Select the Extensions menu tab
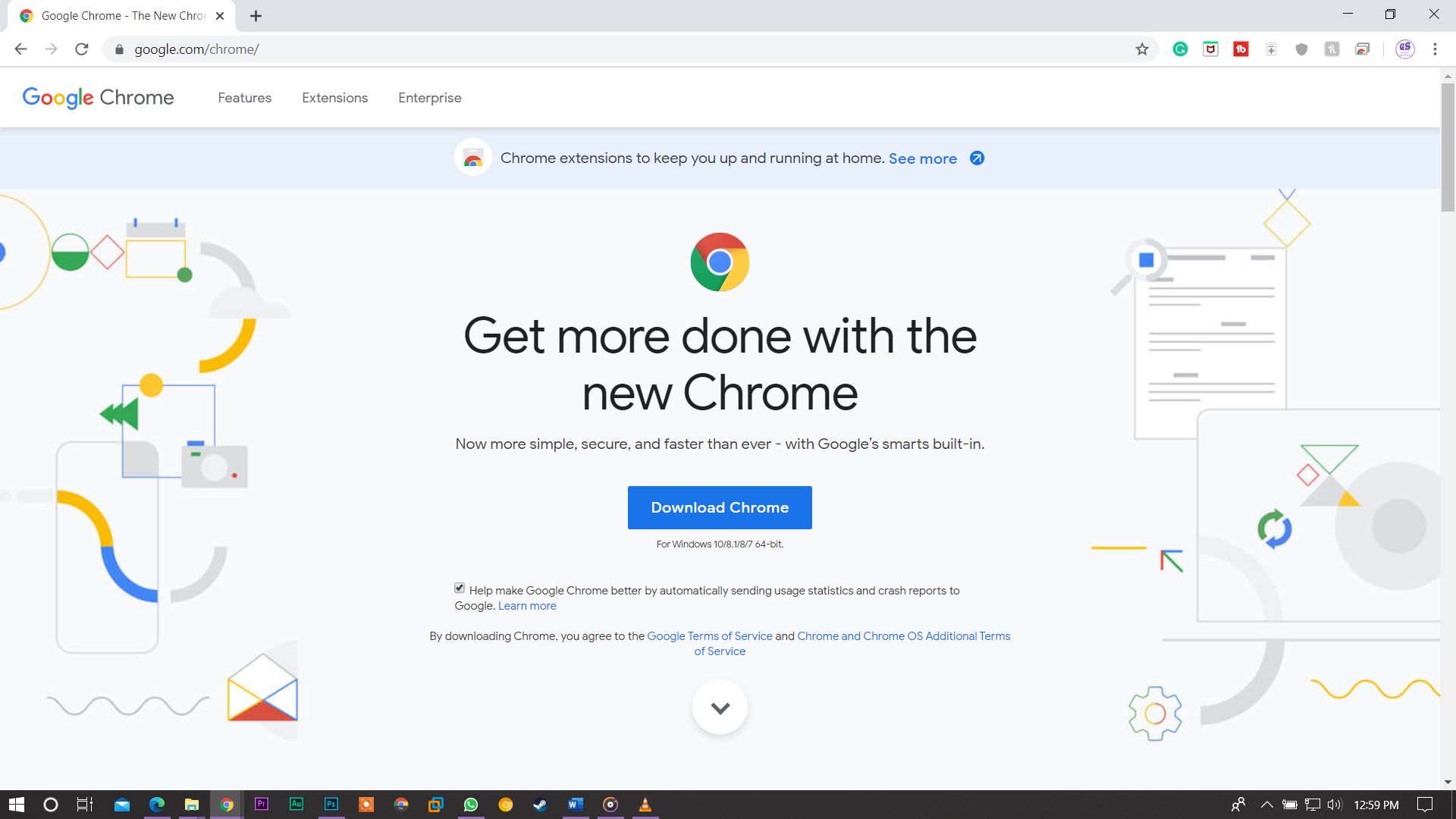 click(x=335, y=98)
